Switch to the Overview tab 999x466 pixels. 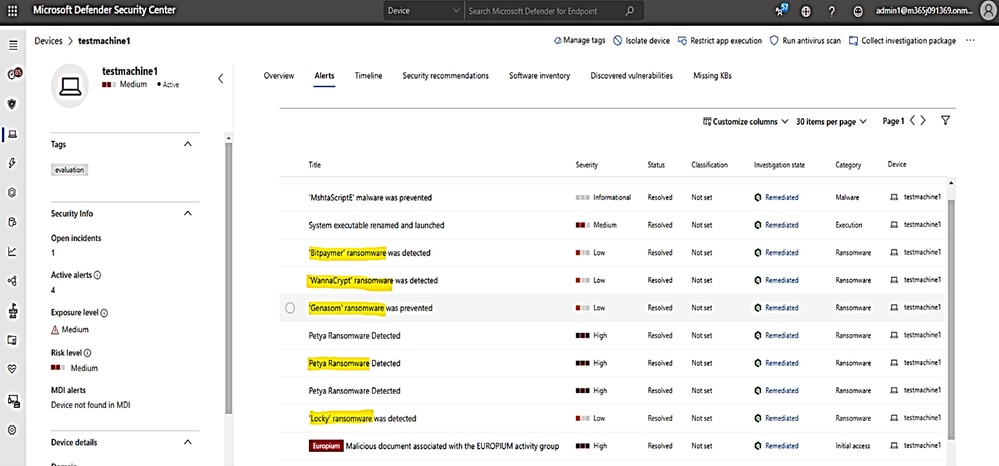pyautogui.click(x=279, y=75)
